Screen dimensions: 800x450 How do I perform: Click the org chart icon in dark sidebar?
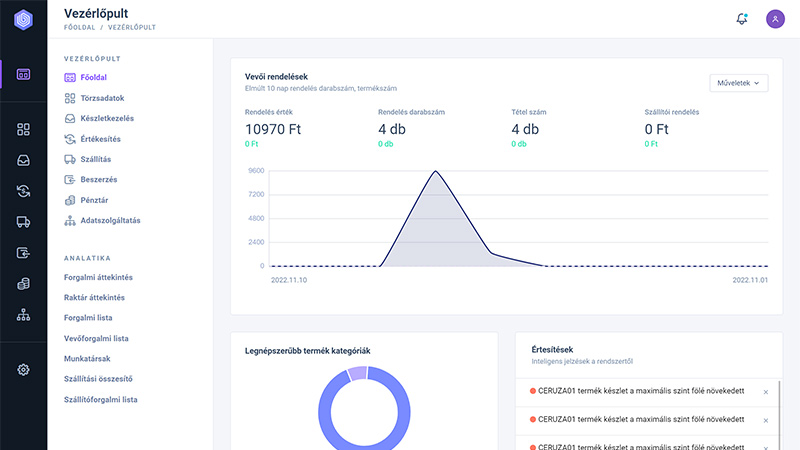point(23,315)
